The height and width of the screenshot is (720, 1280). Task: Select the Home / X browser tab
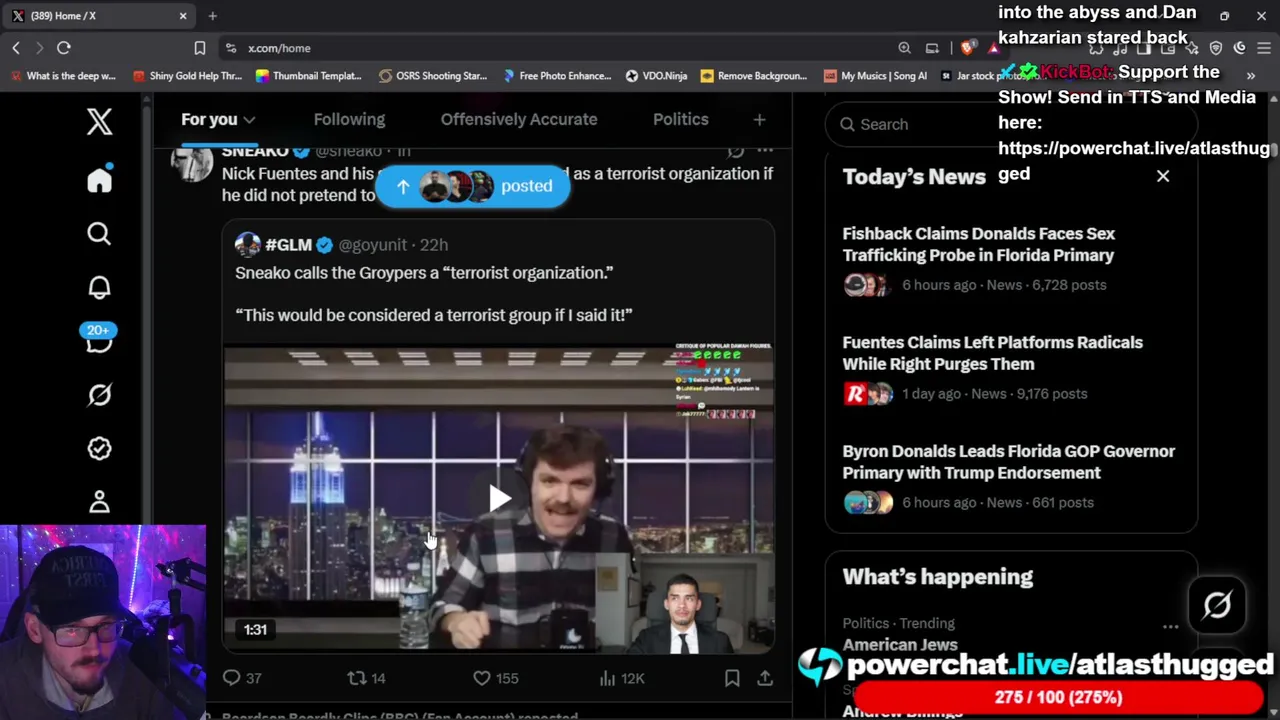click(x=100, y=16)
